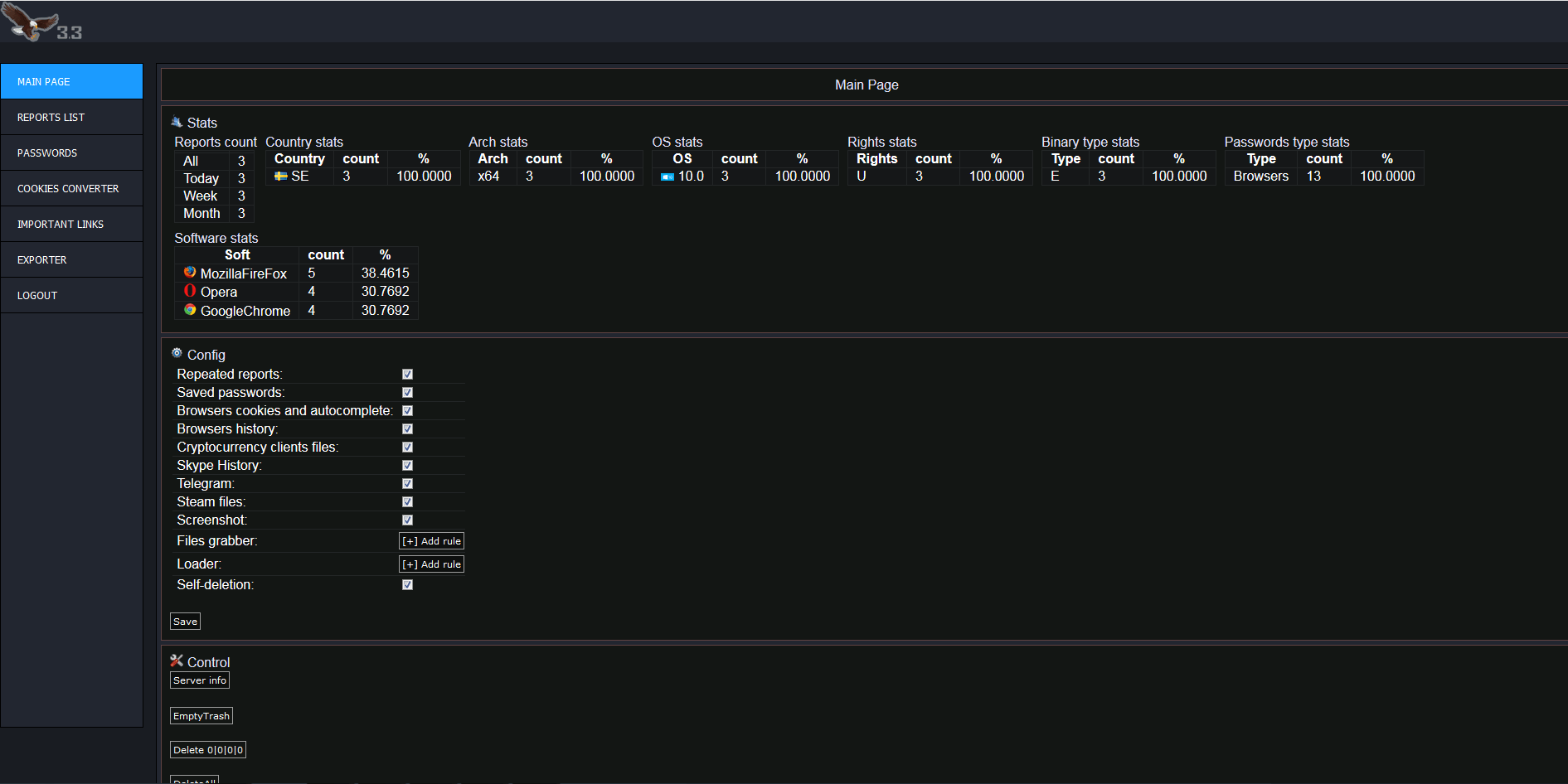Click the Opera icon in Software stats
Screen dimensions: 1568x784
click(x=190, y=291)
